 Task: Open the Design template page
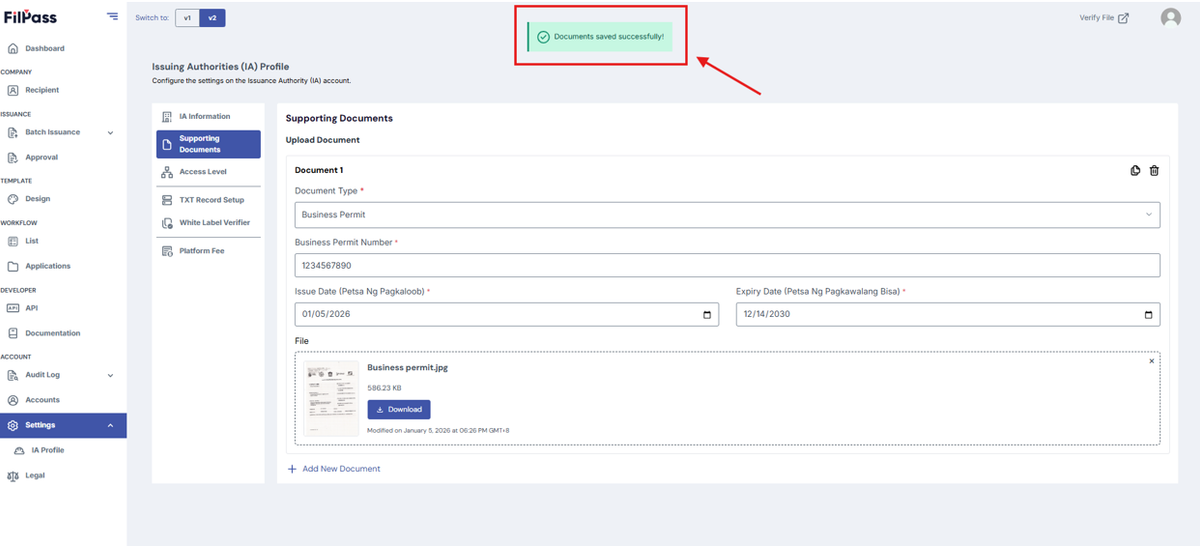(38, 199)
